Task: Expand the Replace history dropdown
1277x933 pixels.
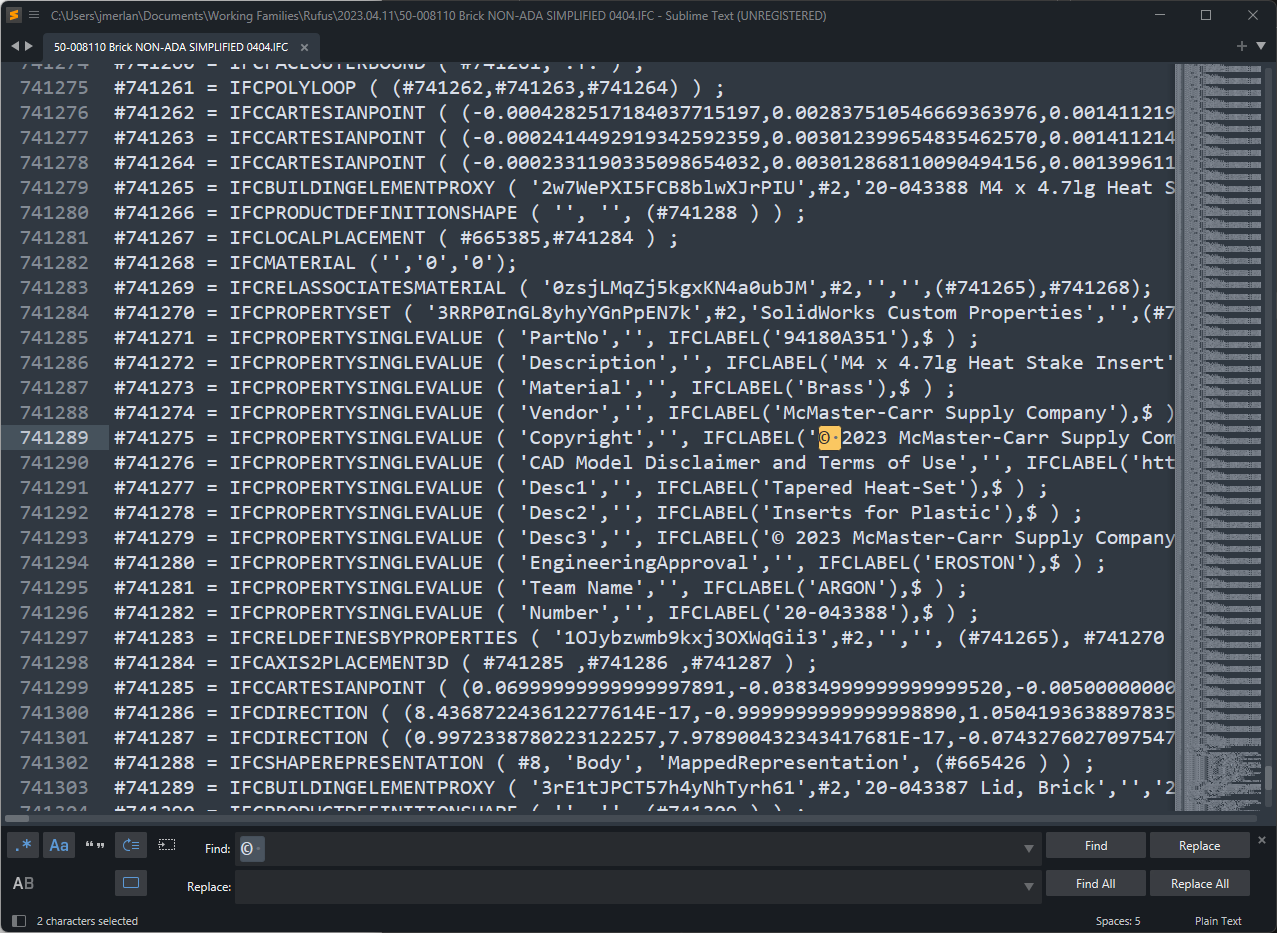Action: [x=1028, y=886]
